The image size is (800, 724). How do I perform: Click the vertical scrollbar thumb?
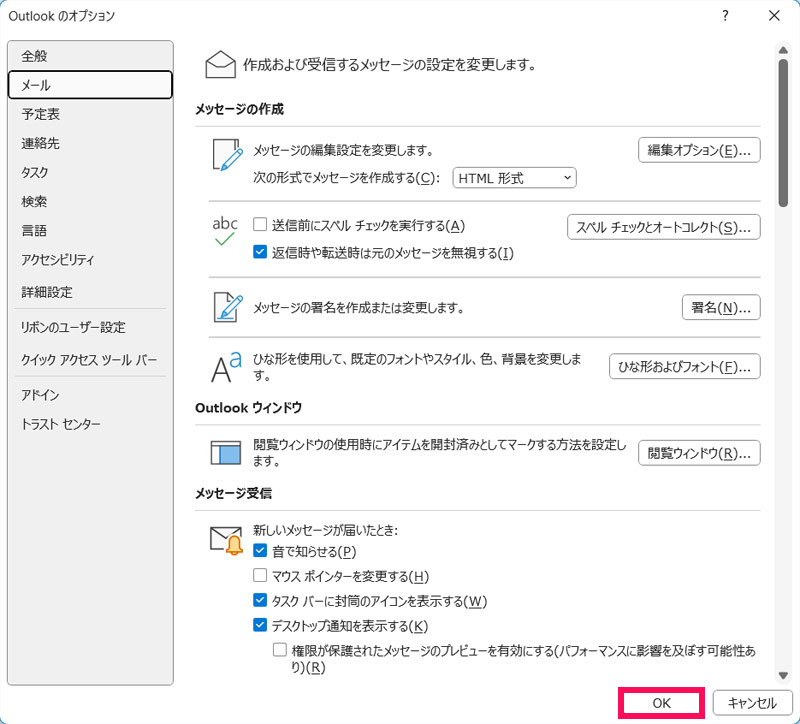coord(783,133)
